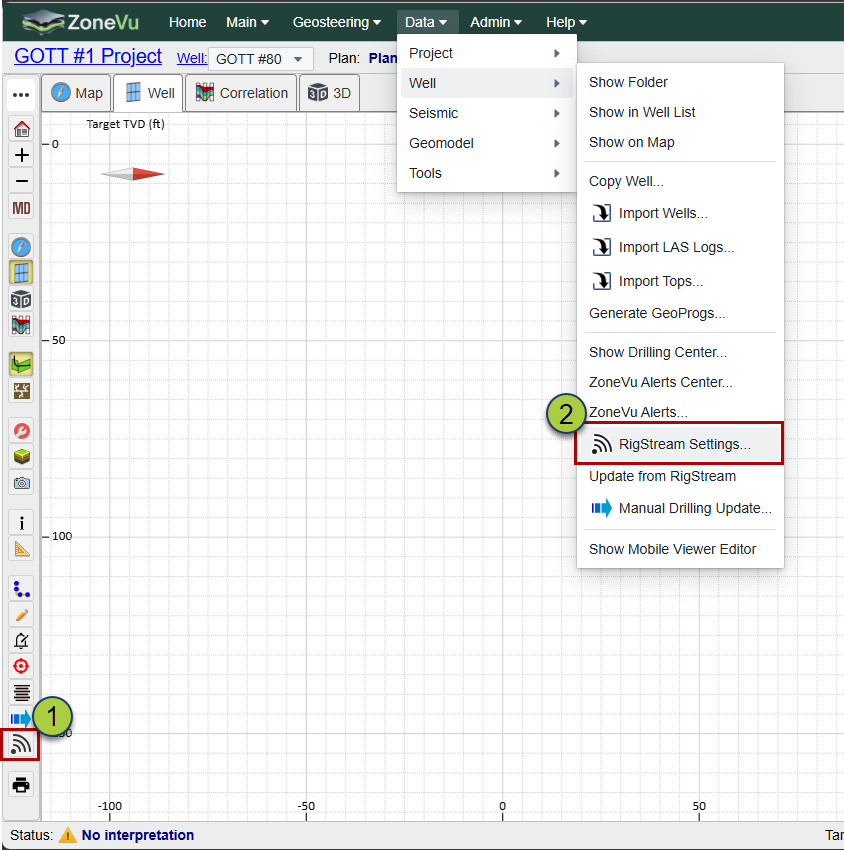This screenshot has height=850, width=844.
Task: Open the compass map view icon in sidebar
Action: (21, 247)
